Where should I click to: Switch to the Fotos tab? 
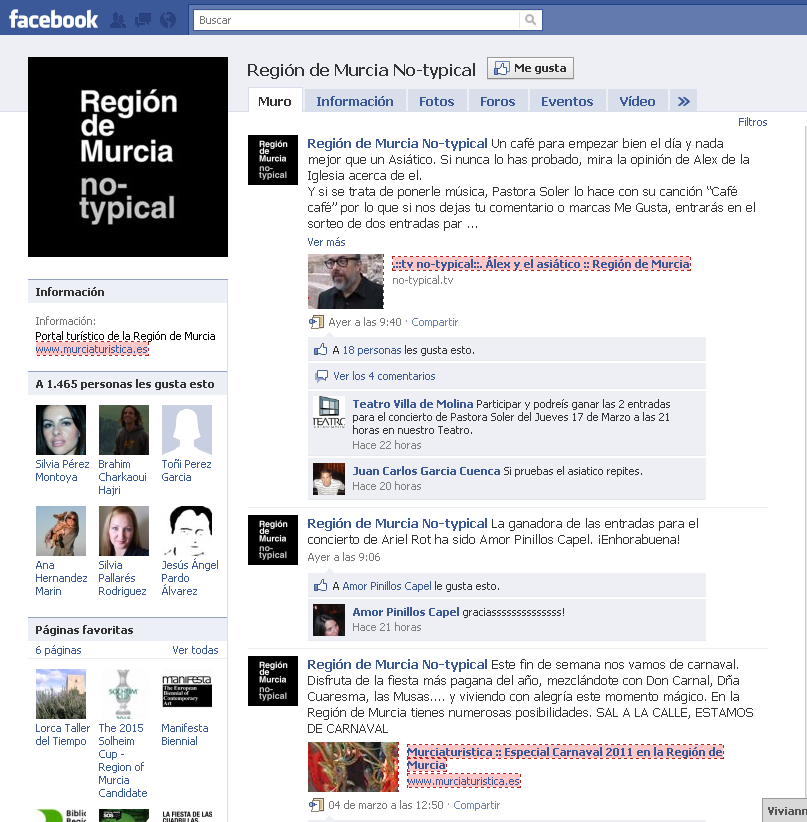tap(436, 101)
